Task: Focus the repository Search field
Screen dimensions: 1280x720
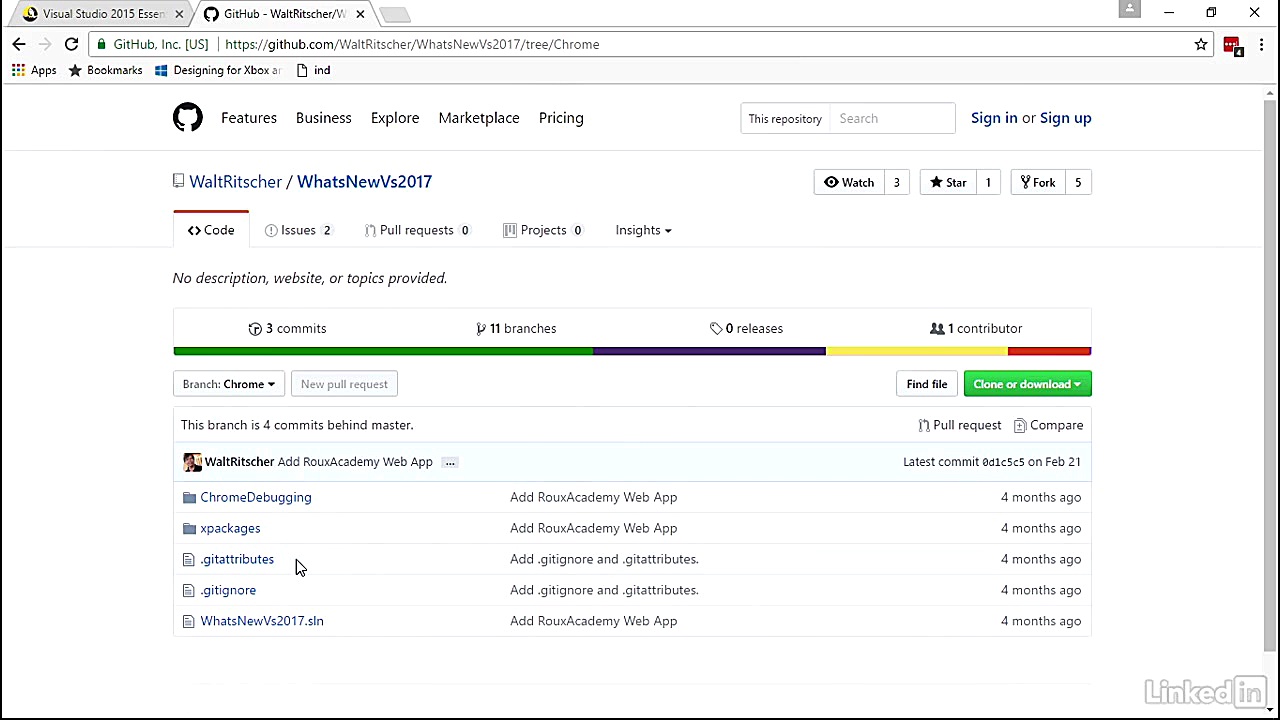Action: pyautogui.click(x=893, y=119)
